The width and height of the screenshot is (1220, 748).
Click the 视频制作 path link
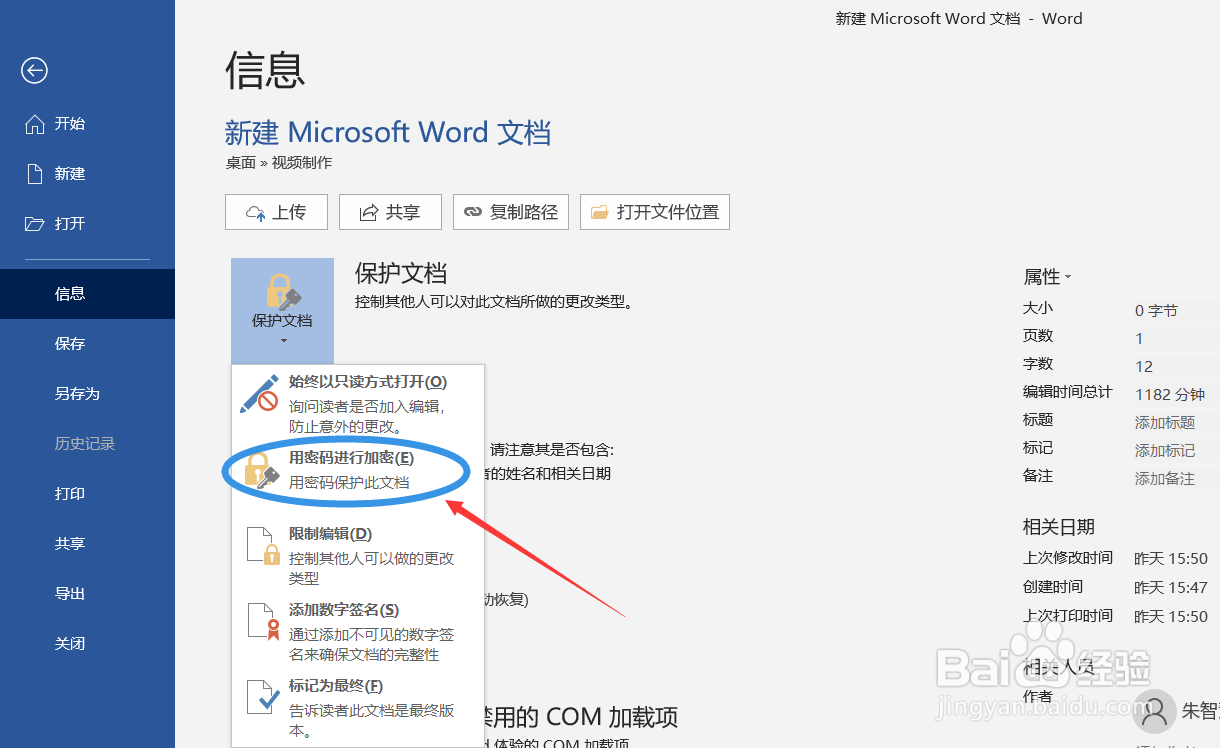click(302, 163)
